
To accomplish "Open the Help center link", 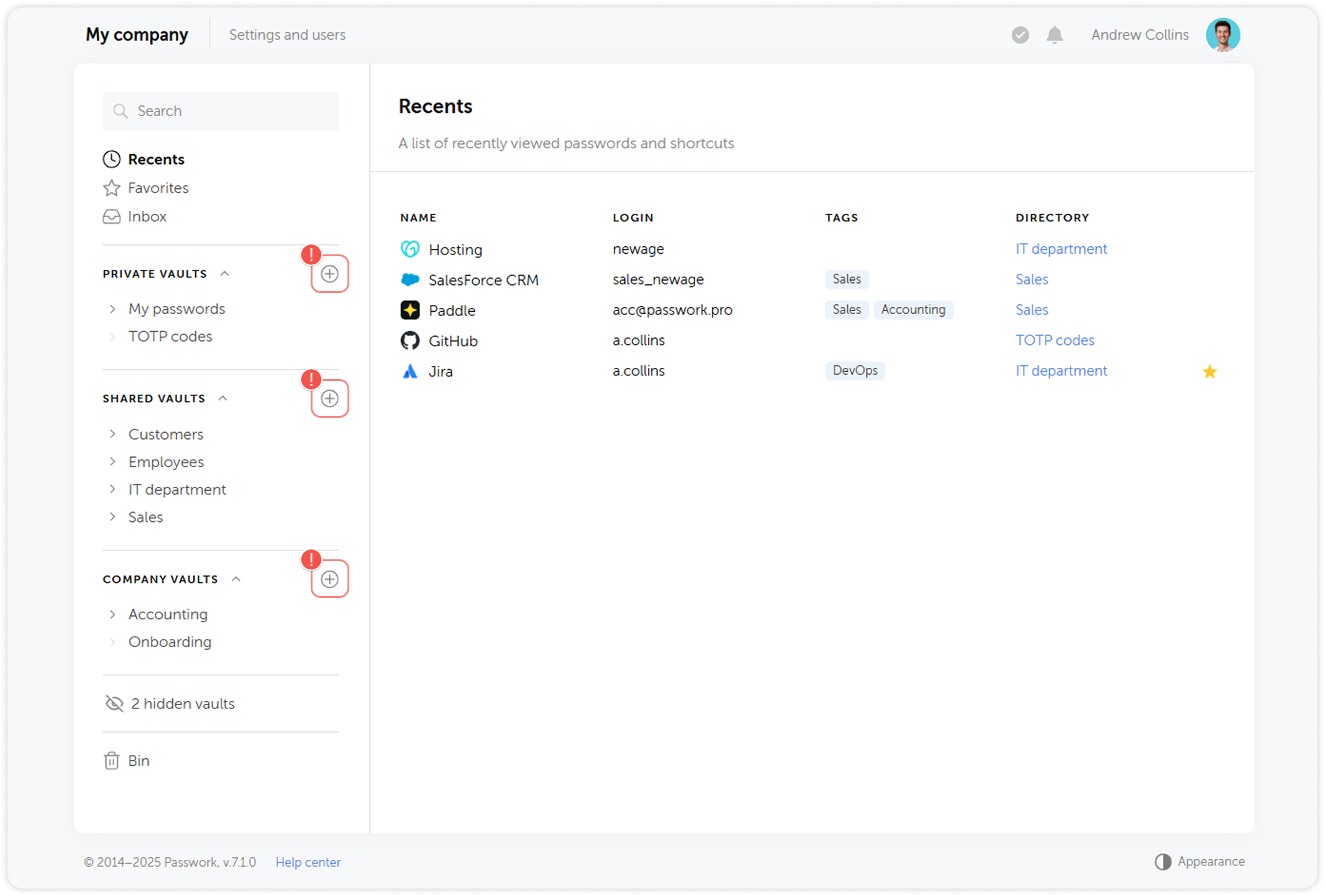I will tap(308, 862).
